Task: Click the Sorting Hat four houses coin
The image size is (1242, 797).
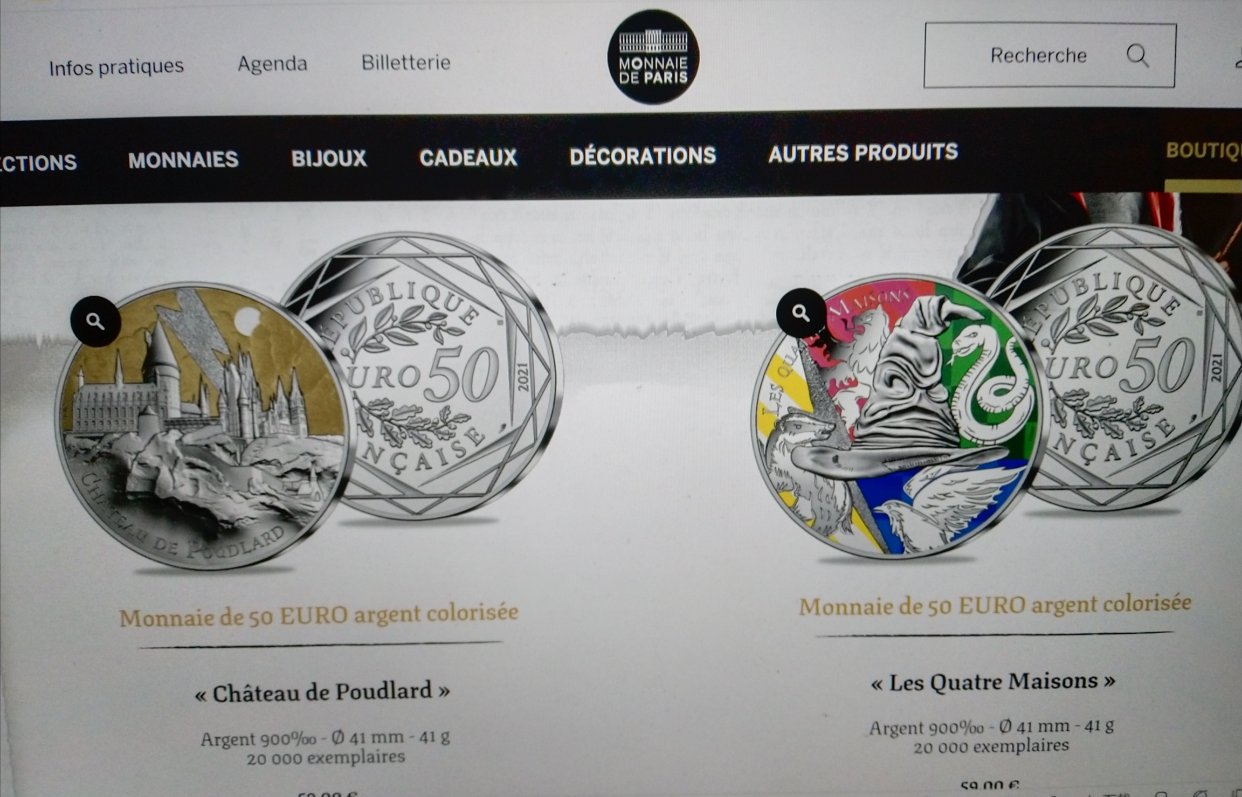Action: coord(900,417)
